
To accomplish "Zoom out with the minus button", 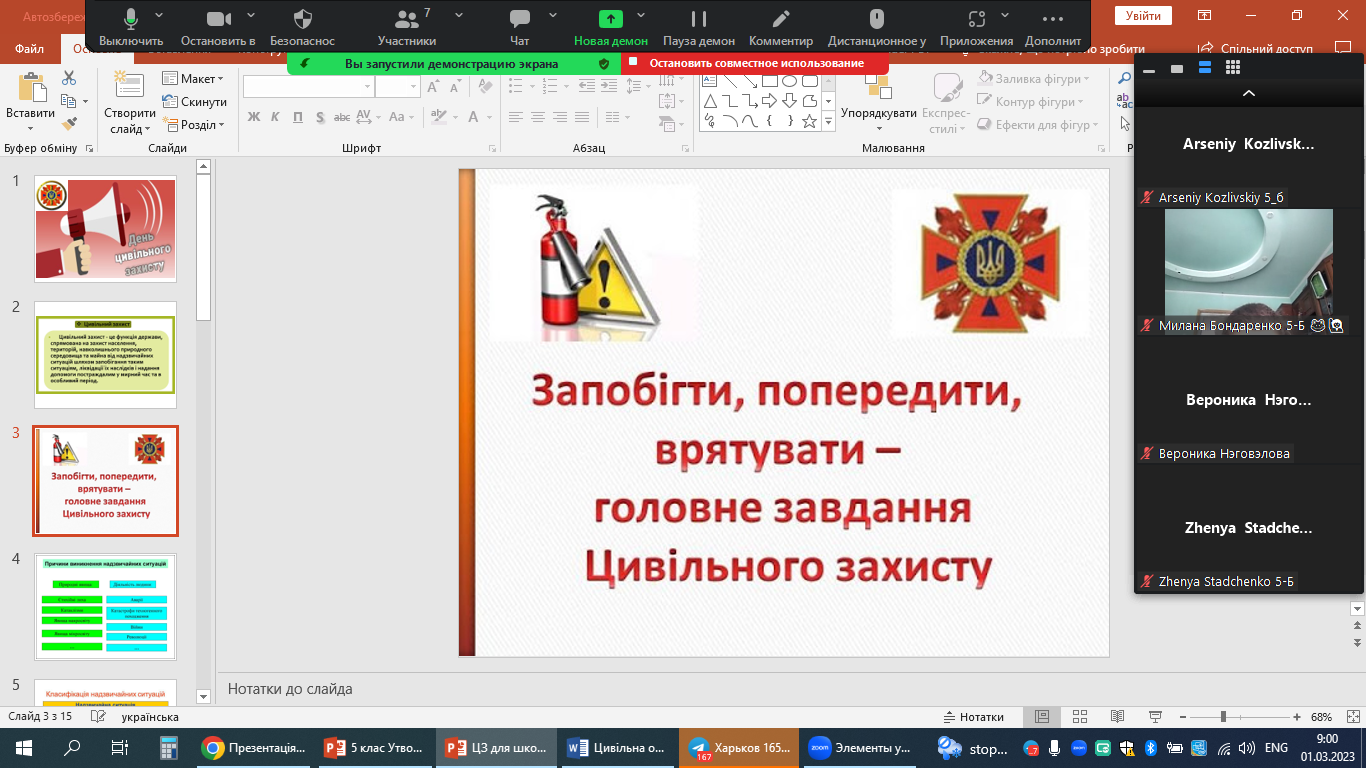I will (x=1183, y=717).
